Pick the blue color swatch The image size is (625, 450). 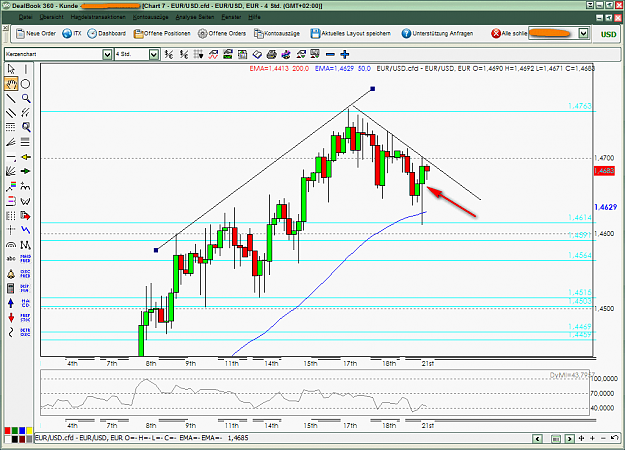pos(22,431)
